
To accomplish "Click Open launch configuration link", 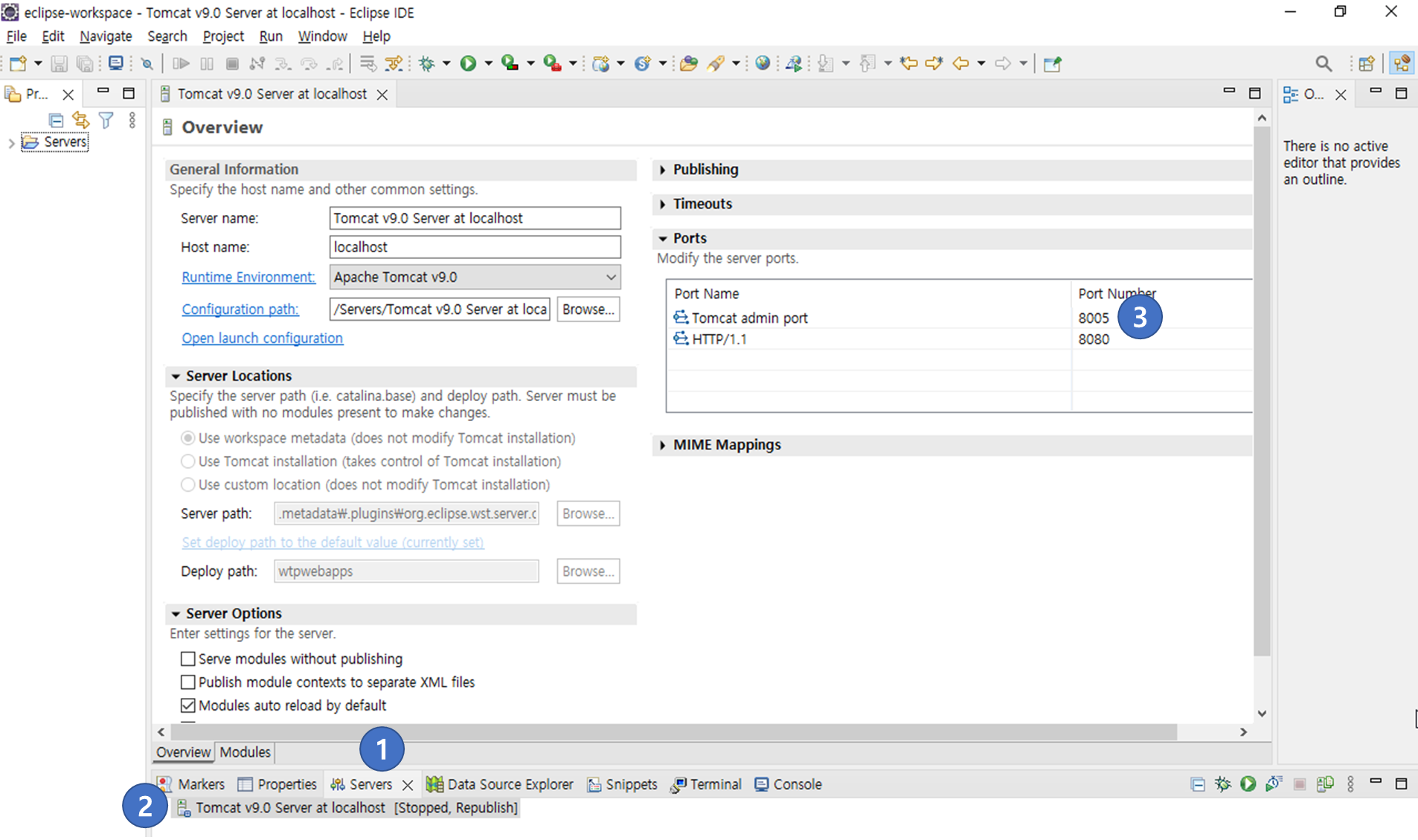I will click(x=263, y=338).
